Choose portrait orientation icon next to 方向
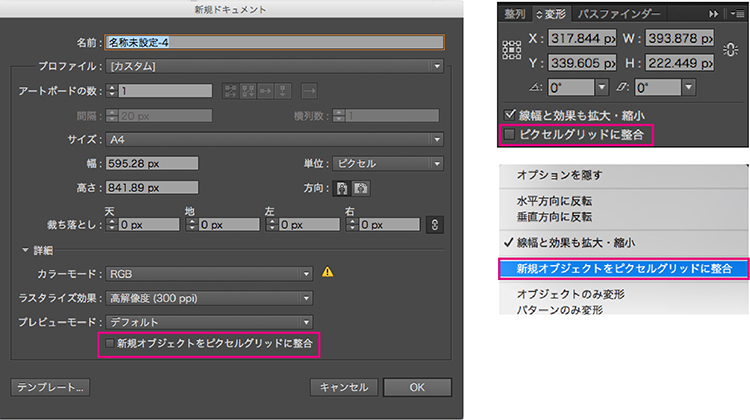750x420 pixels. (342, 188)
